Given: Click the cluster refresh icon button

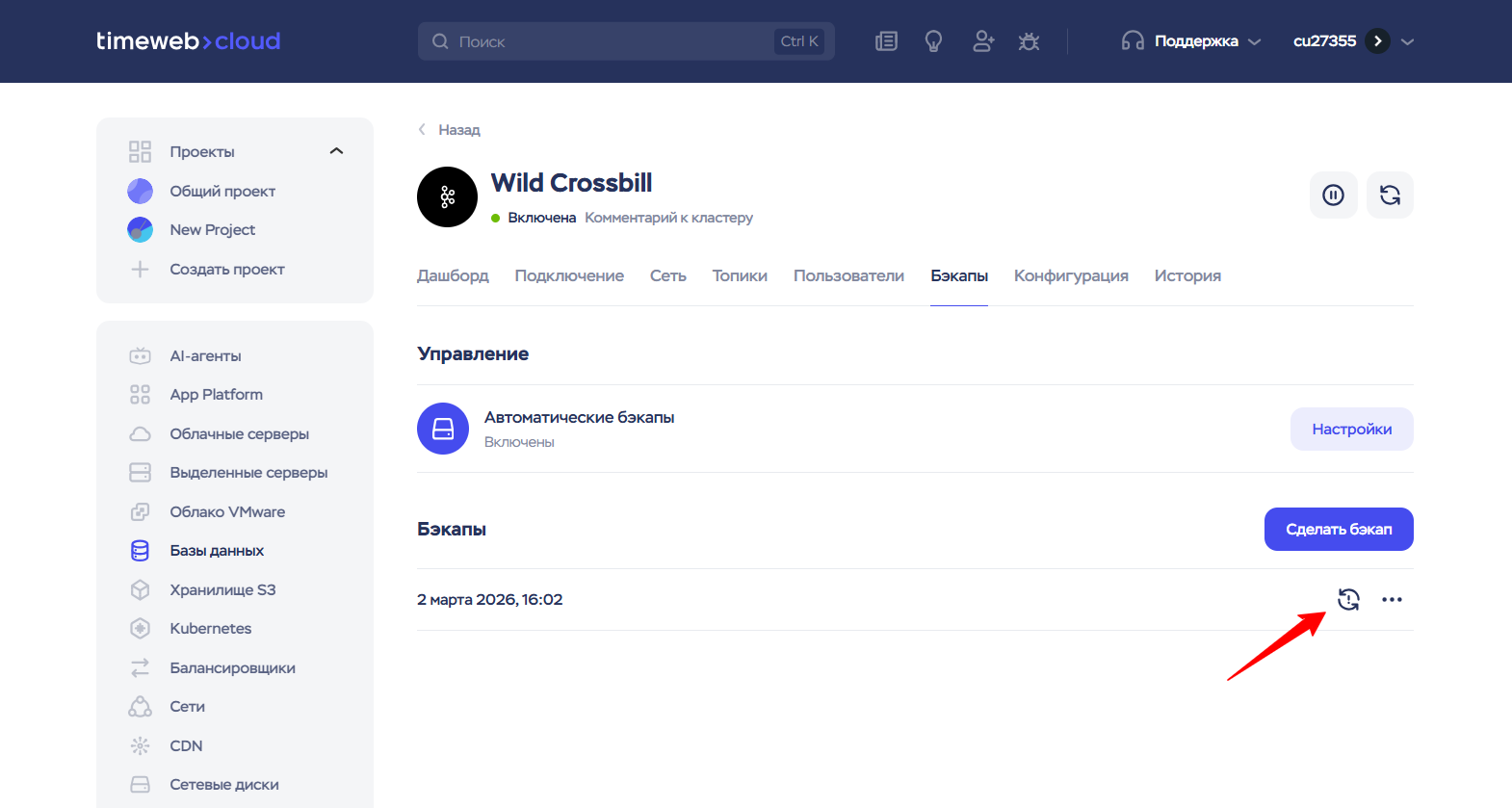Looking at the screenshot, I should 1390,195.
